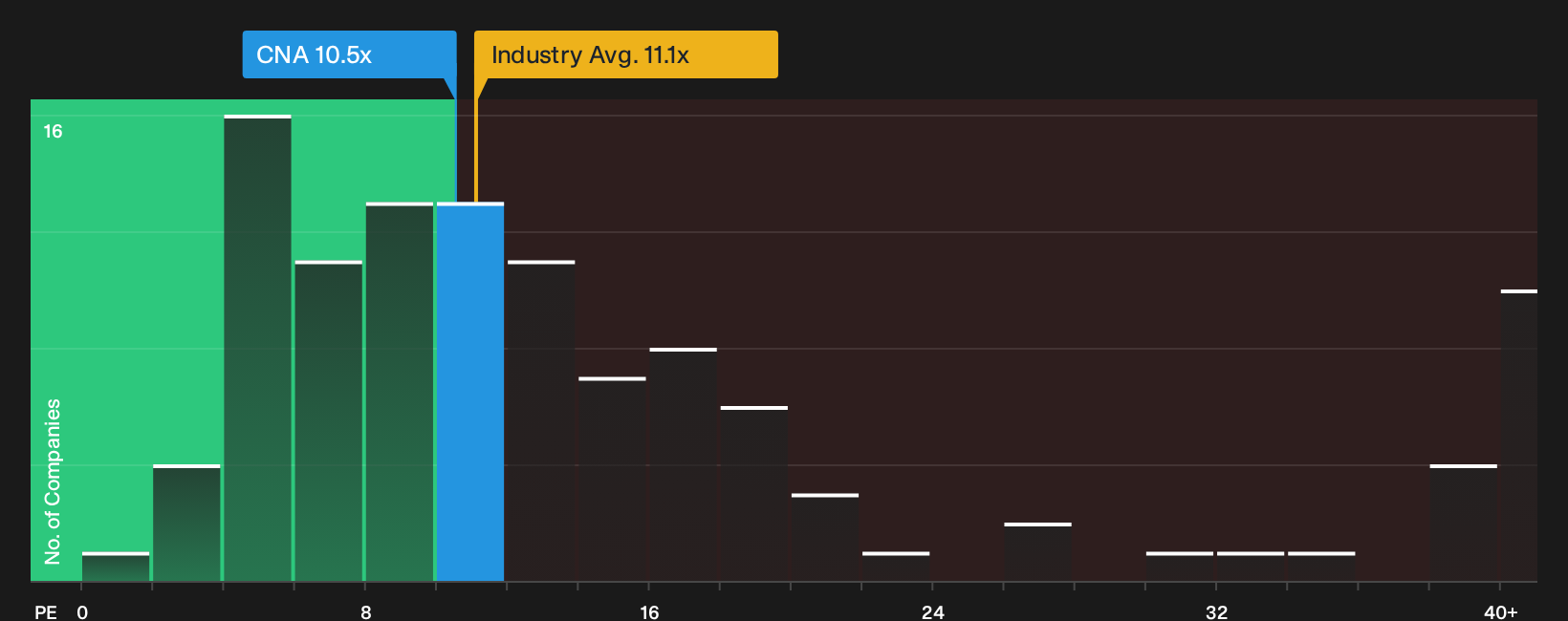
Task: Click the bar just right of PE 16
Action: pos(684,464)
